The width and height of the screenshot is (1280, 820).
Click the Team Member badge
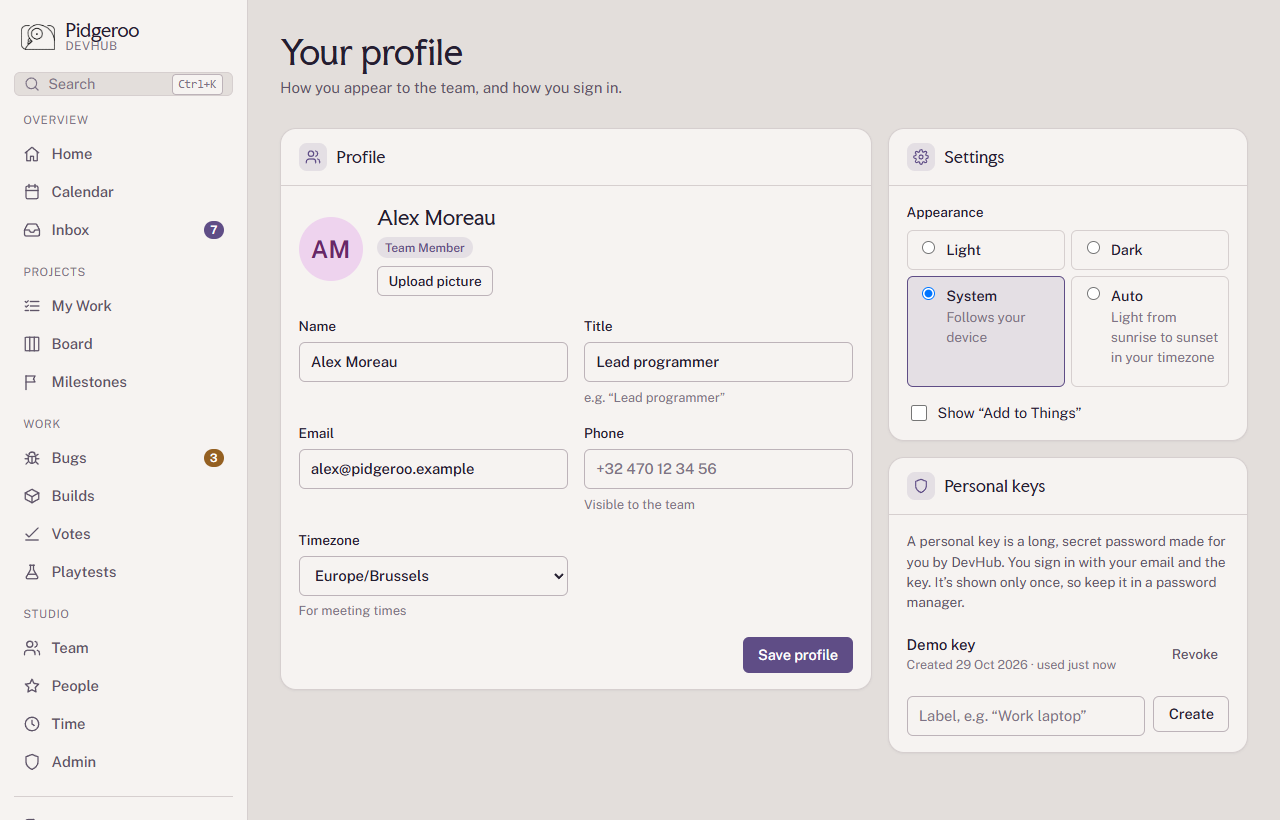425,248
